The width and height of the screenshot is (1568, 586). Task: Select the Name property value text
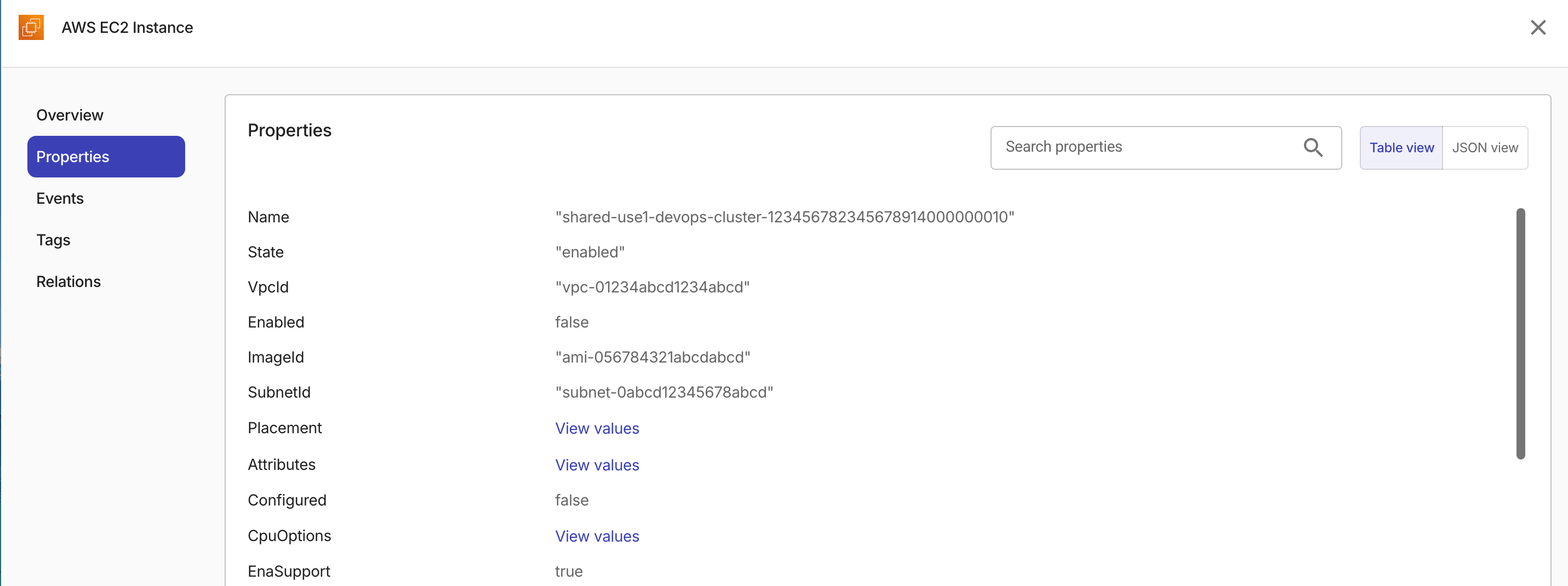(784, 217)
